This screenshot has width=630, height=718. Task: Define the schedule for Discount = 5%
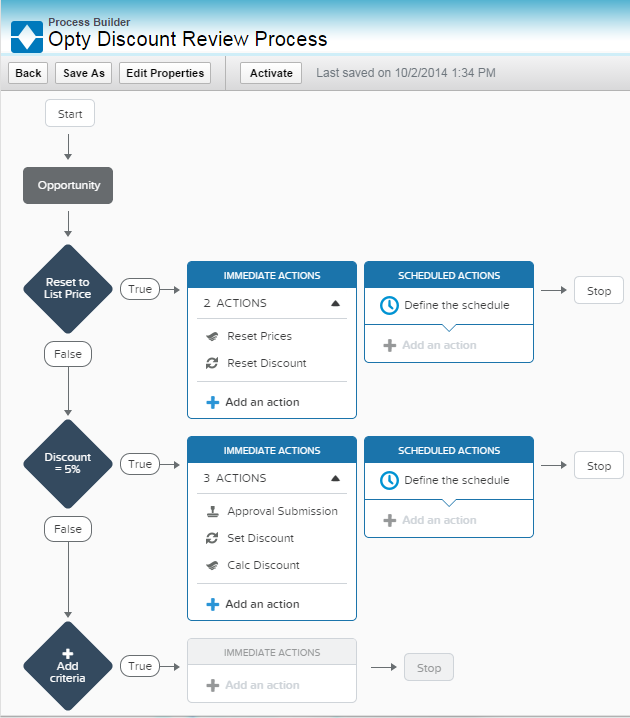click(456, 480)
